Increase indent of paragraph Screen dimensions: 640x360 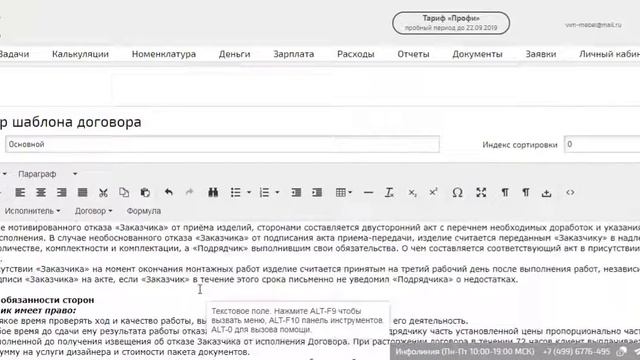(317, 192)
